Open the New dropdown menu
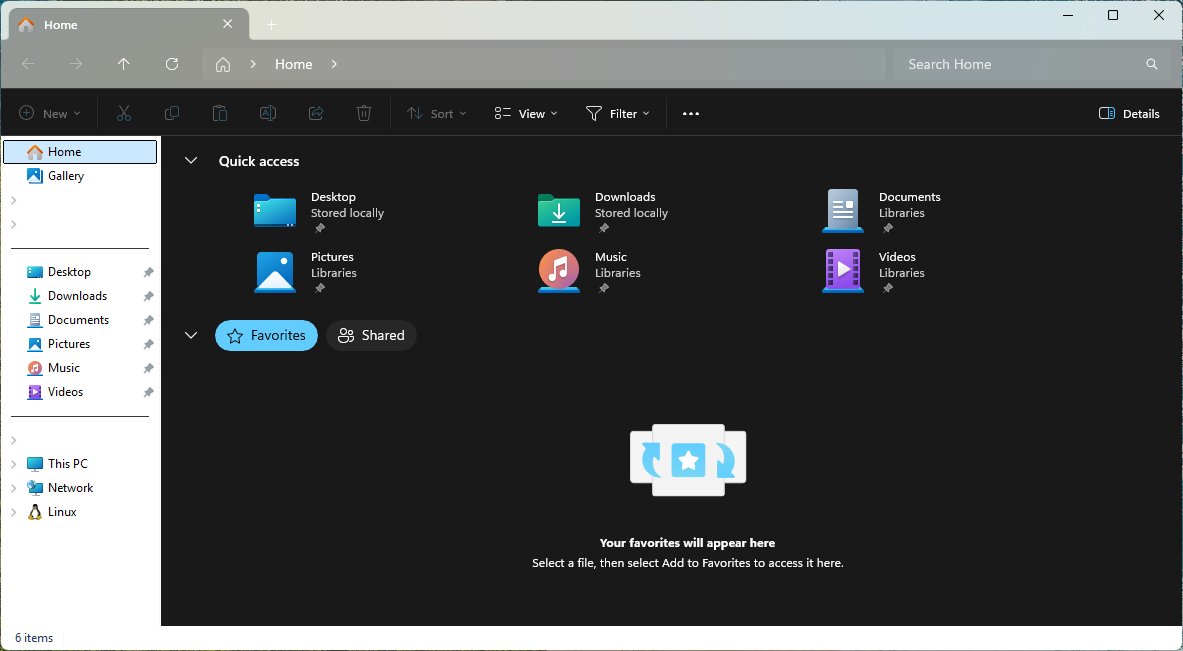 50,113
